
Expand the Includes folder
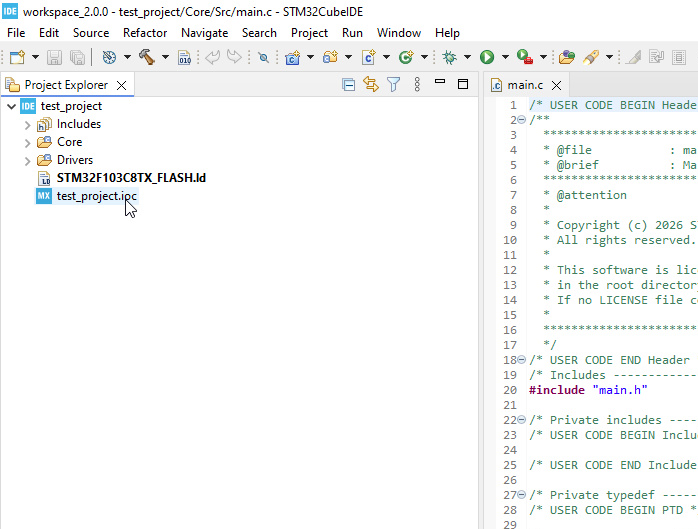(x=27, y=125)
